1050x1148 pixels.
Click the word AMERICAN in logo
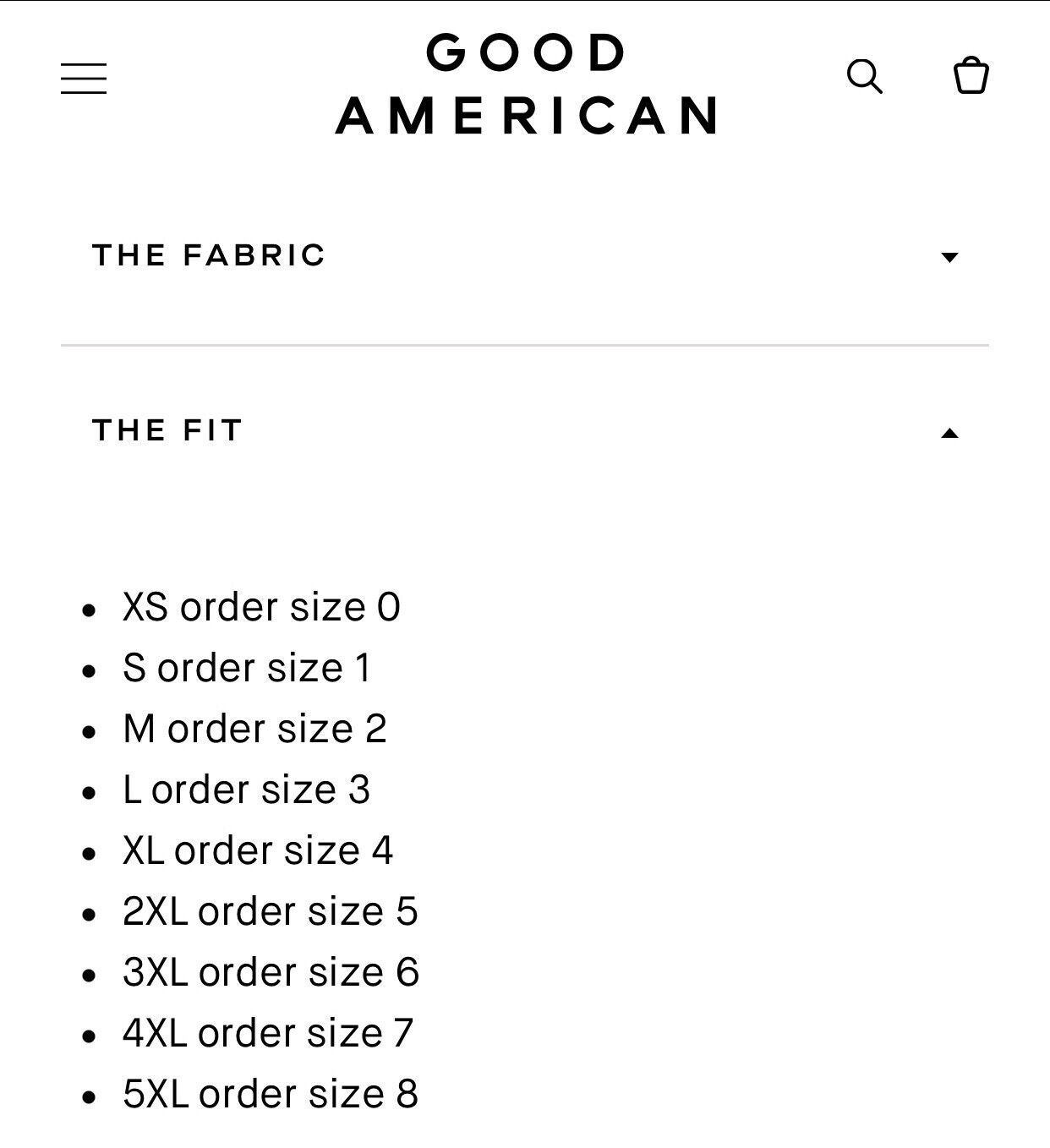[x=527, y=116]
